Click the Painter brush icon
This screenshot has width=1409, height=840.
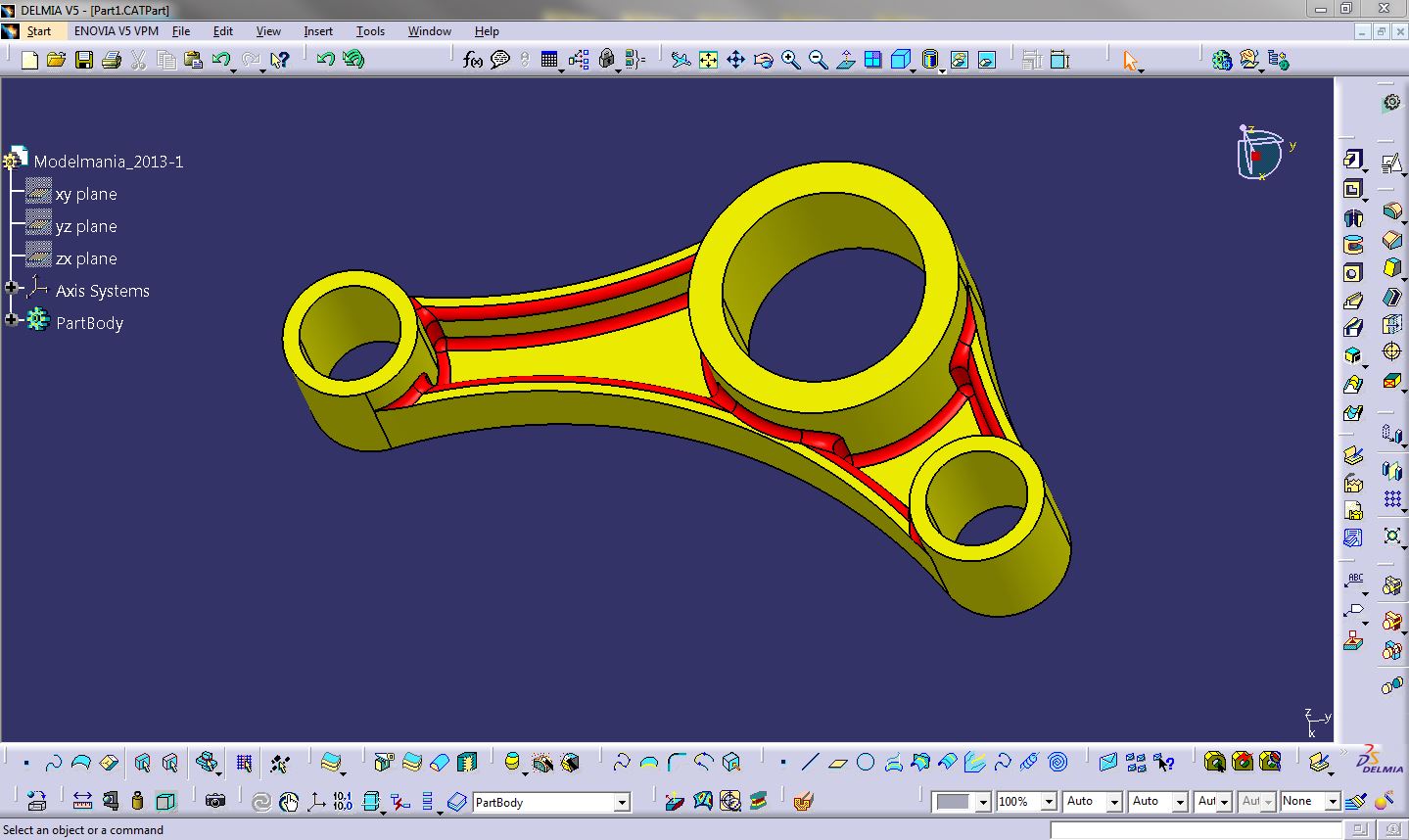click(1357, 801)
